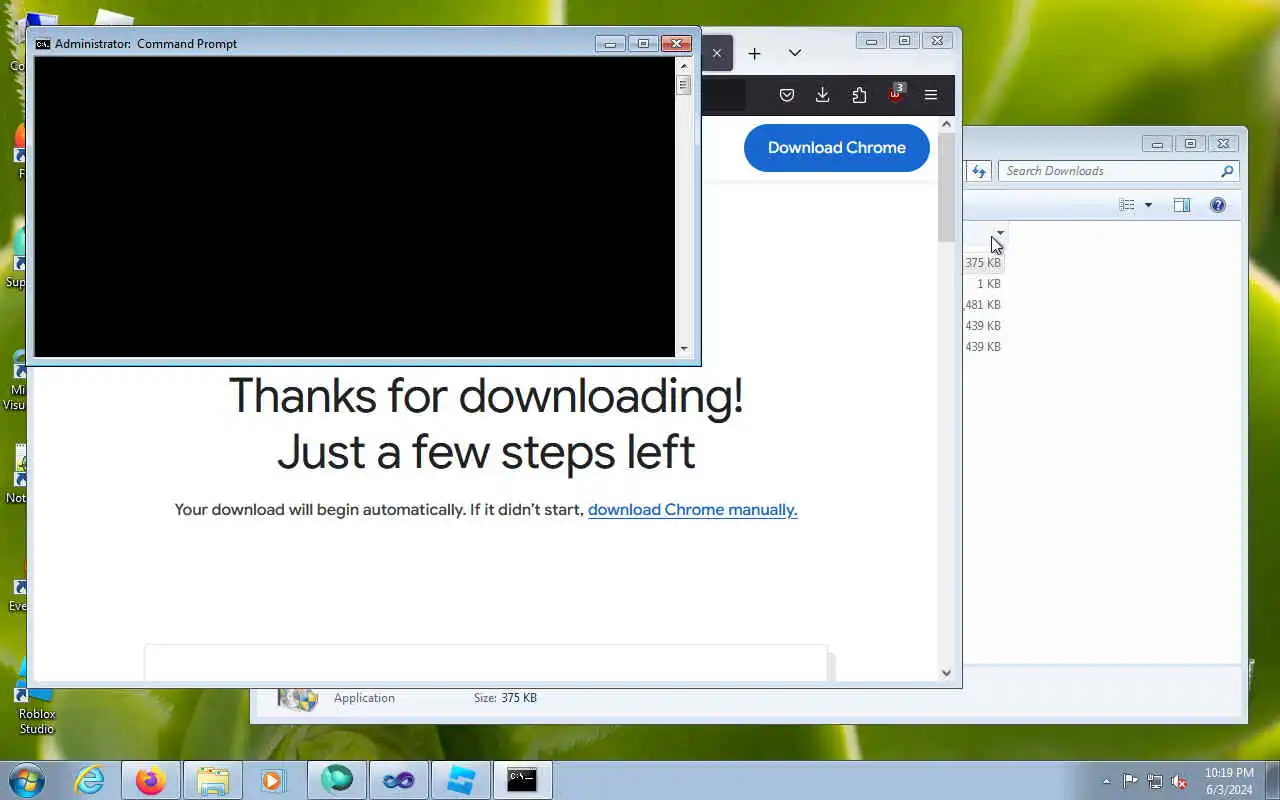The image size is (1280, 800).
Task: Click Size: 375 KB in details pane
Action: (505, 698)
